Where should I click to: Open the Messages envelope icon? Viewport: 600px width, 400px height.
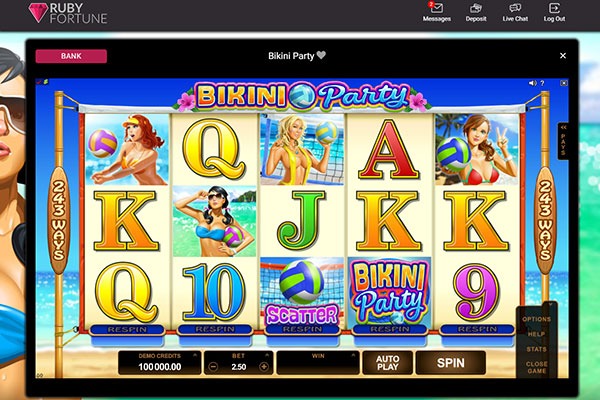point(437,8)
